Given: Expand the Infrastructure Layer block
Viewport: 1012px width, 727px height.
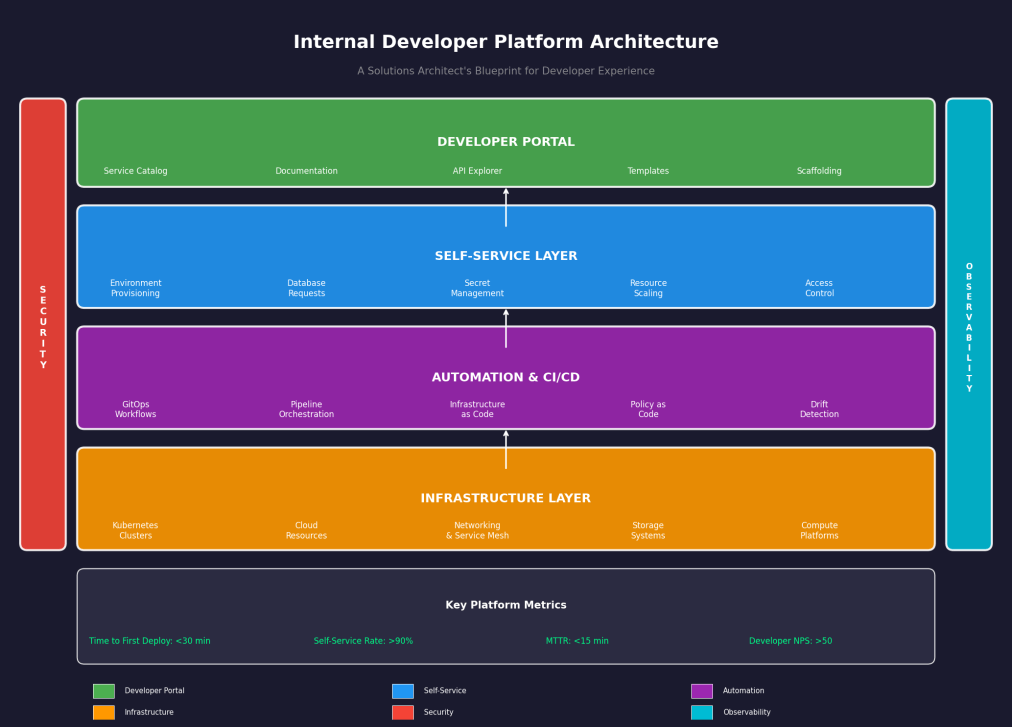Looking at the screenshot, I should pos(506,497).
